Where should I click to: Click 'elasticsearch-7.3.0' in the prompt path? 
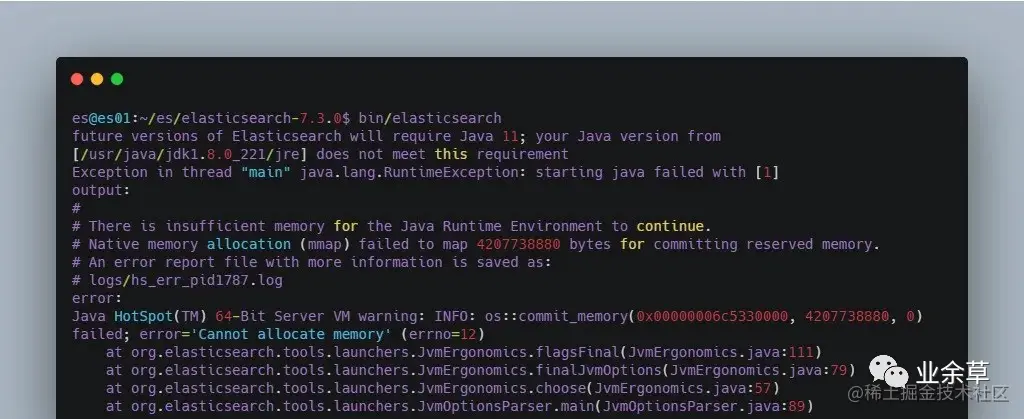261,118
